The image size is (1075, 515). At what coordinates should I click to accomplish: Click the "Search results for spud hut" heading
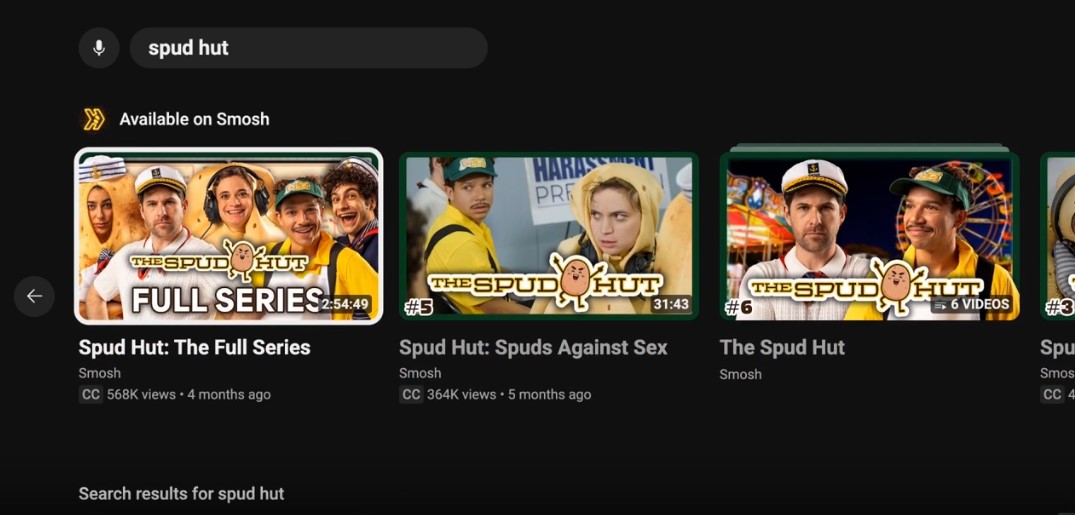coord(181,493)
